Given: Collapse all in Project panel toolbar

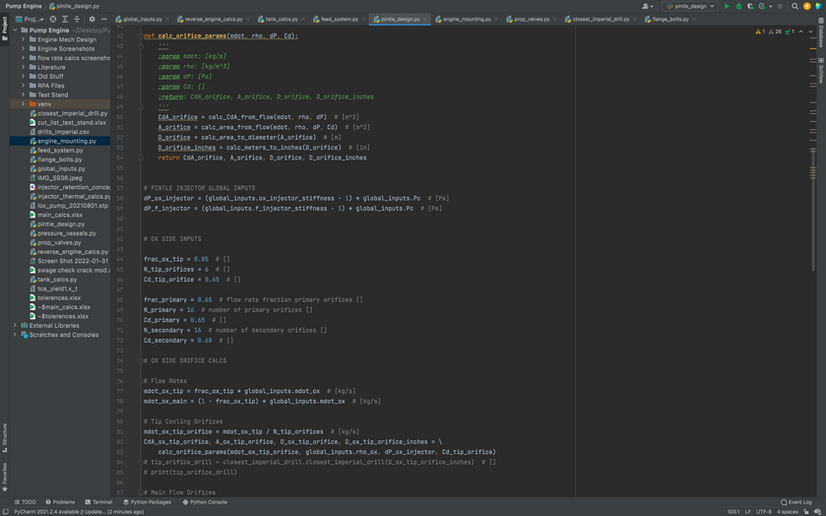Looking at the screenshot, I should point(77,19).
